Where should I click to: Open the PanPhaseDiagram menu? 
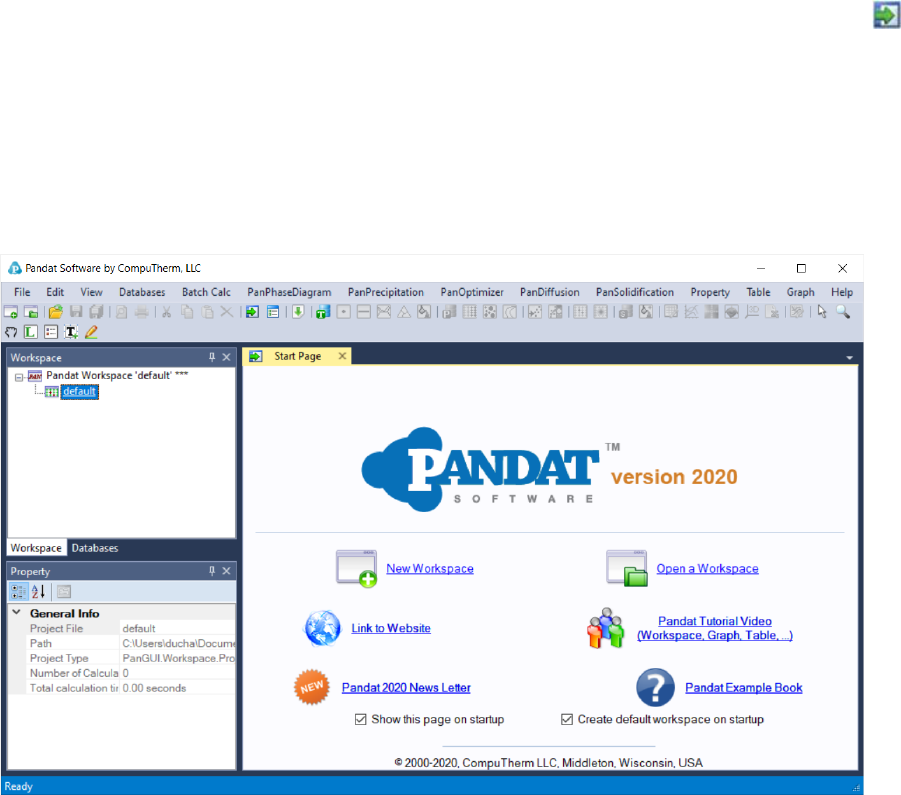pyautogui.click(x=289, y=292)
